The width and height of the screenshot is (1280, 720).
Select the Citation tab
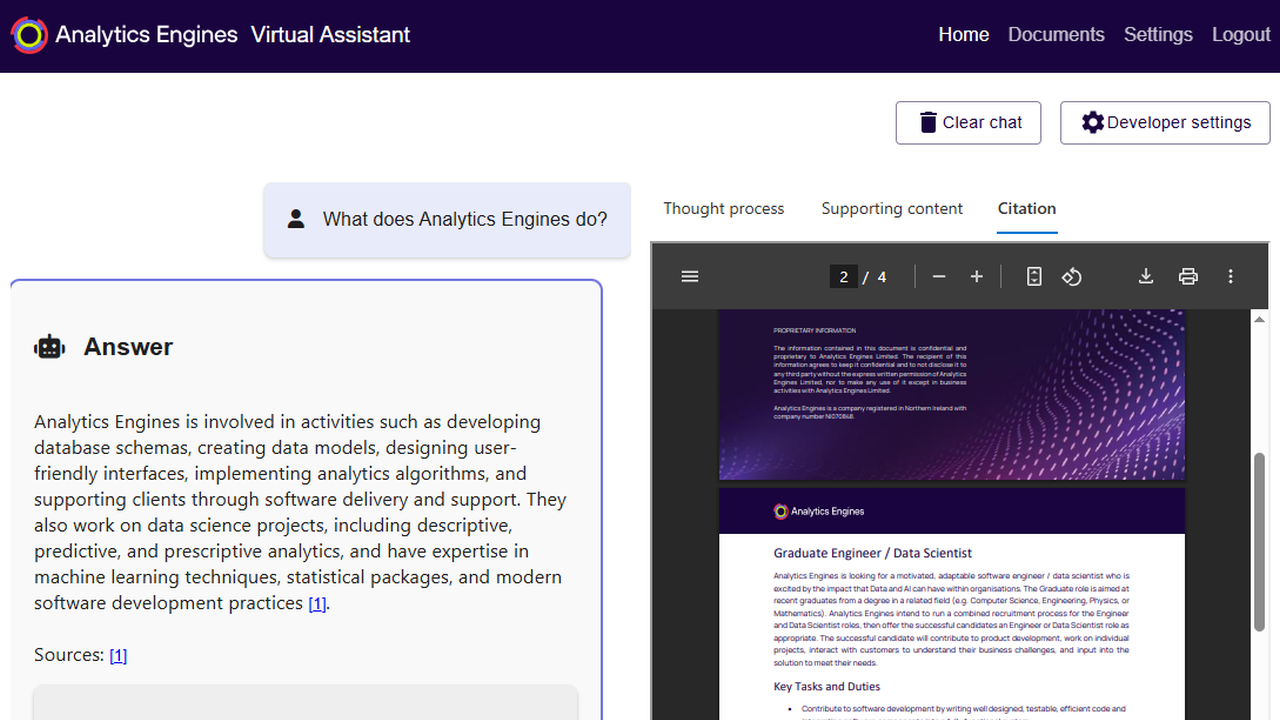pyautogui.click(x=1027, y=208)
